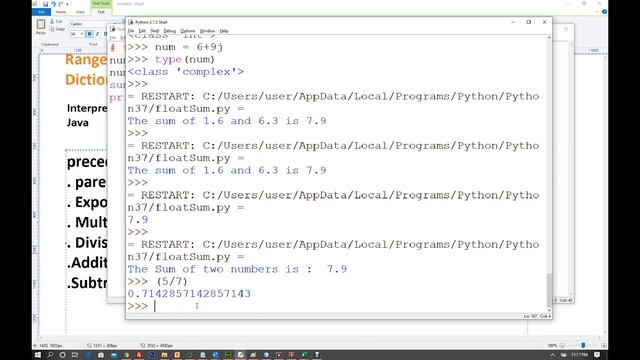Open the Shell menu in Python Shell
This screenshot has height=360, width=640.
tap(155, 31)
